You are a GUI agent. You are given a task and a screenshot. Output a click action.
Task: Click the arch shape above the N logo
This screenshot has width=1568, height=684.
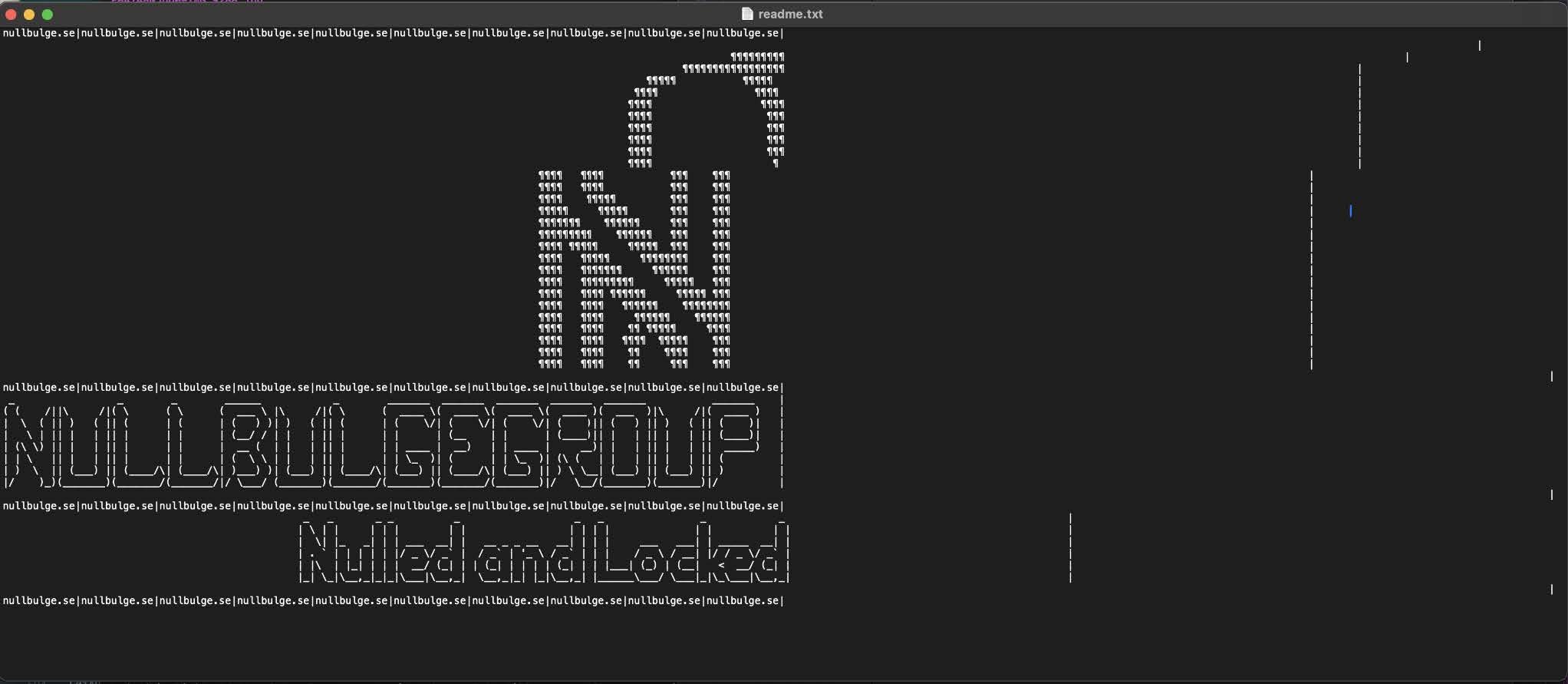(706, 100)
